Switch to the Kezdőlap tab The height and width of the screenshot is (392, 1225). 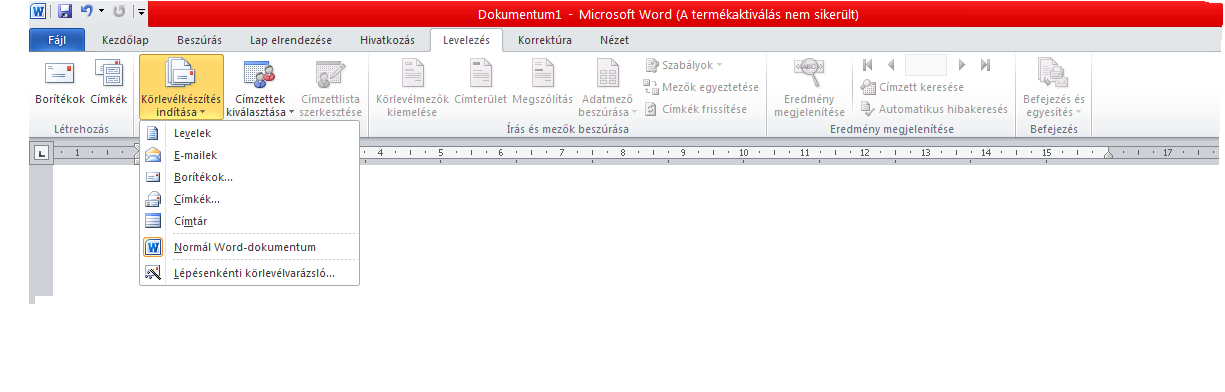126,40
